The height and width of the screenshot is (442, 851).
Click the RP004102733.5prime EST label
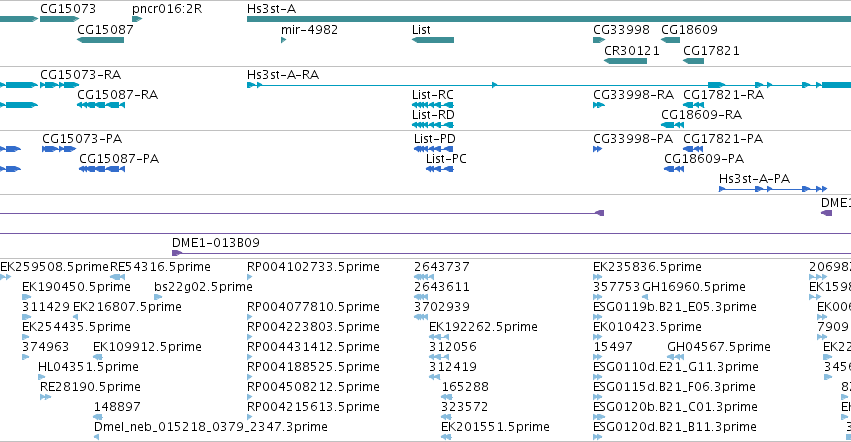[x=313, y=267]
